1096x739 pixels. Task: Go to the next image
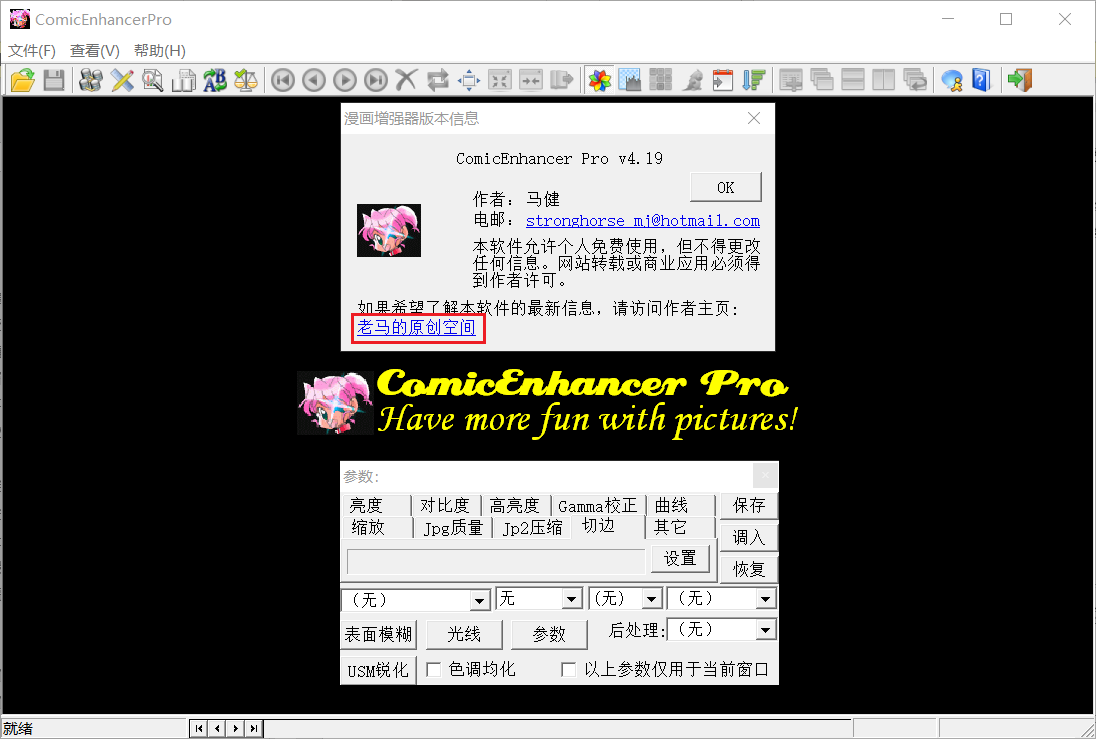pos(345,80)
